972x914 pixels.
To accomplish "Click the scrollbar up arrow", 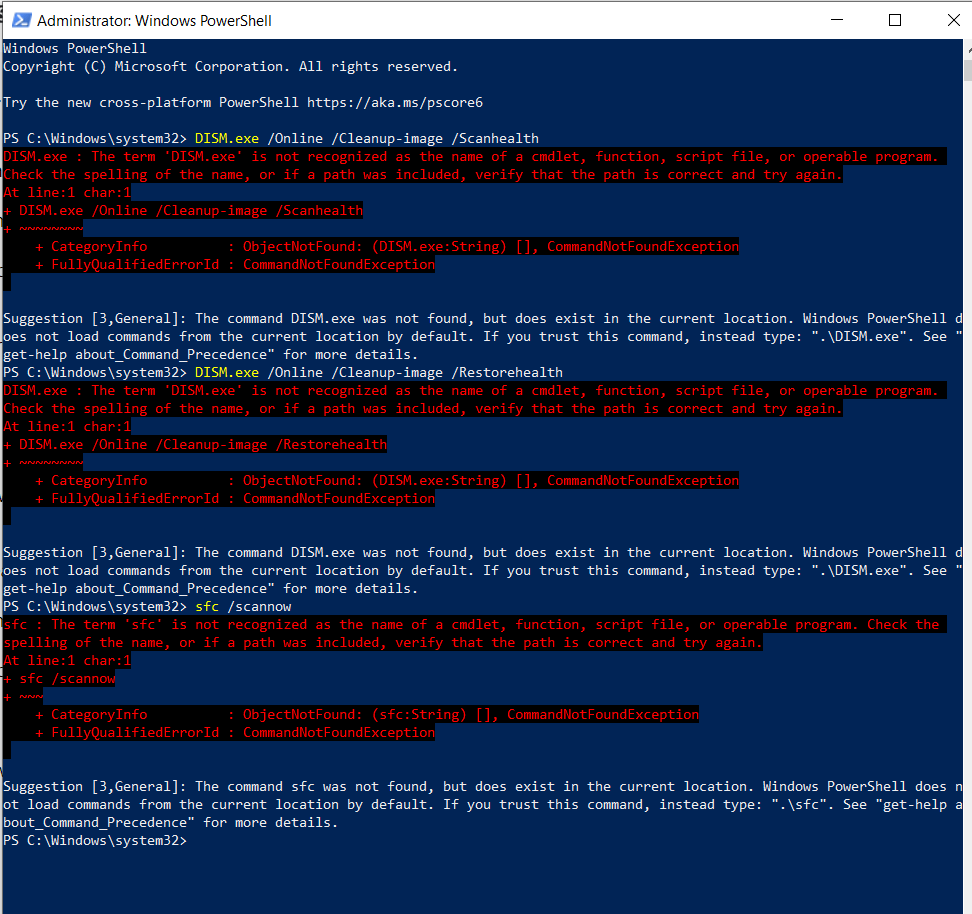I will (968, 48).
